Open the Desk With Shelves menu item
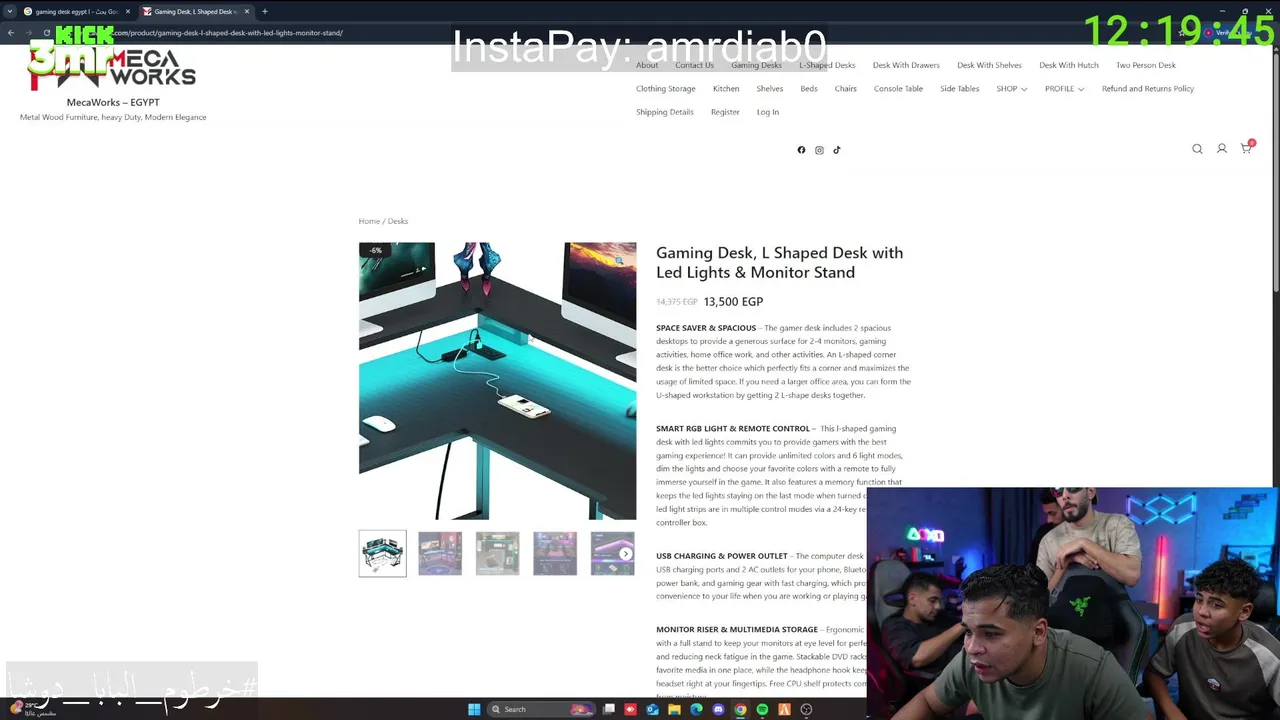The height and width of the screenshot is (720, 1280). click(x=989, y=65)
